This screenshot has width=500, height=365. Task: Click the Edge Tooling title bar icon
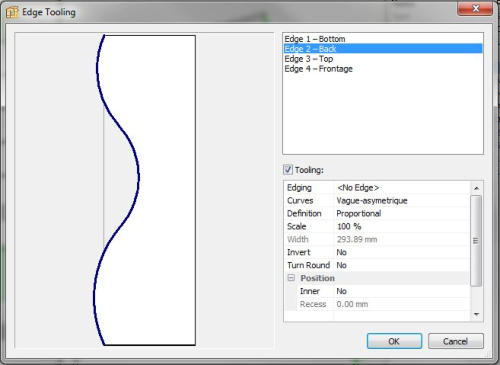[x=12, y=12]
